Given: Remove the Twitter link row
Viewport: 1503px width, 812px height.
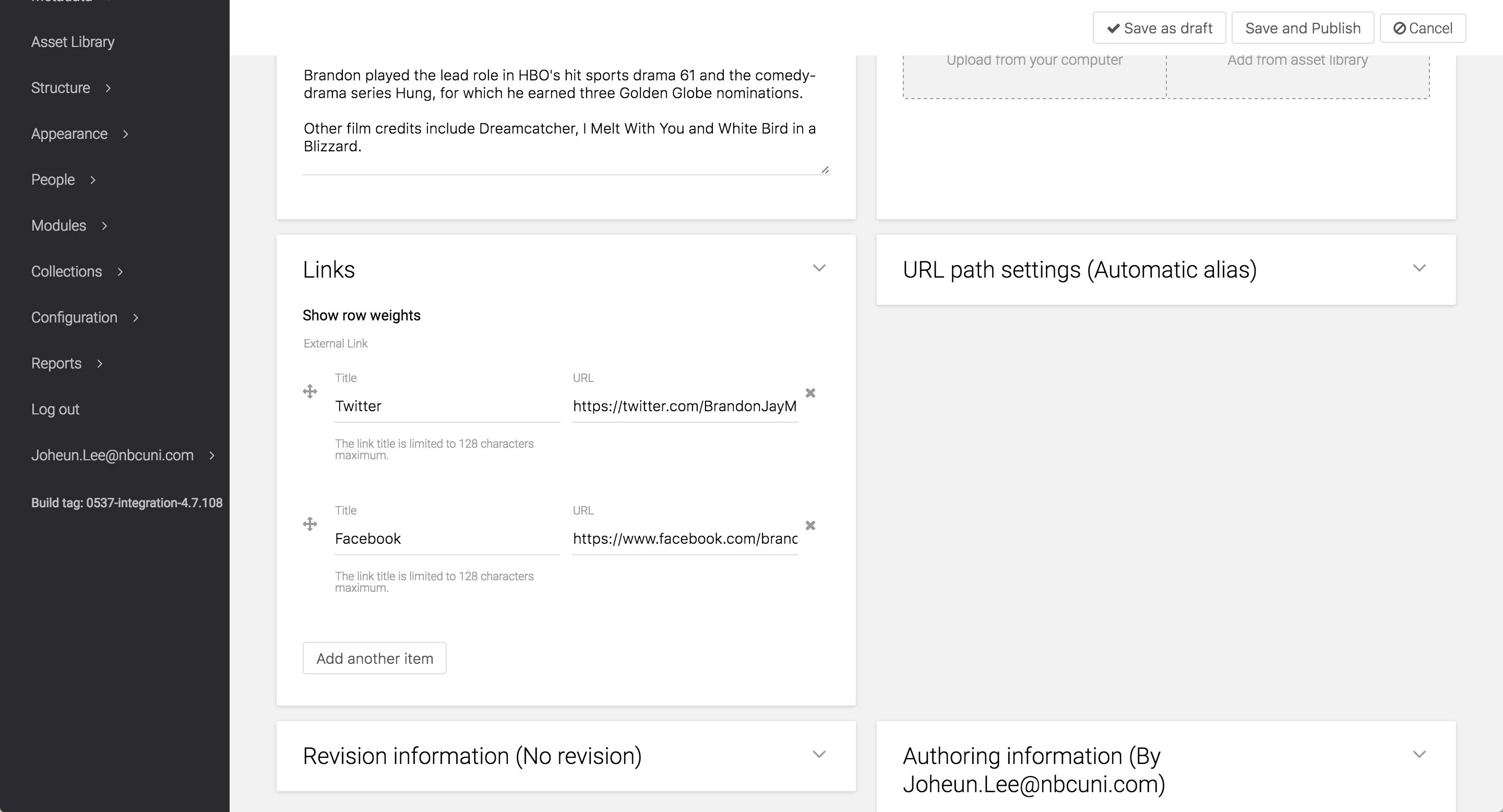Looking at the screenshot, I should click(x=810, y=392).
